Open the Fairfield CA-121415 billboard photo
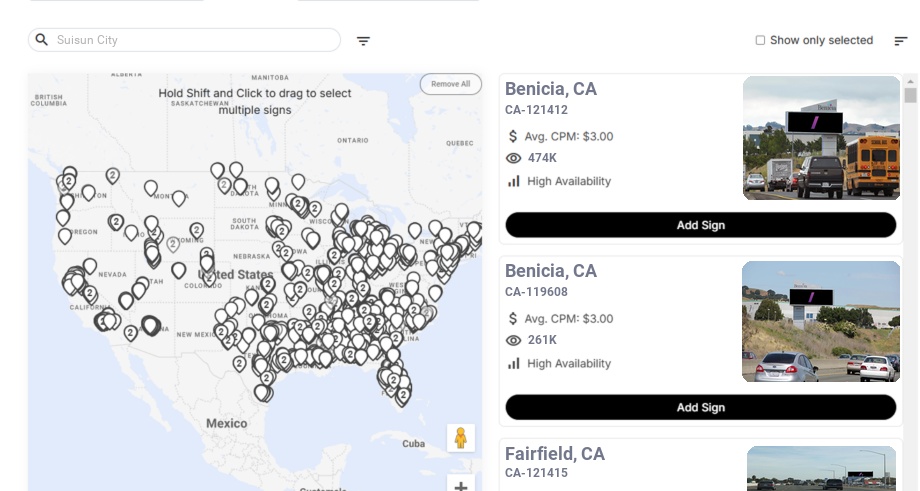Viewport: 920px width, 491px height. click(821, 468)
